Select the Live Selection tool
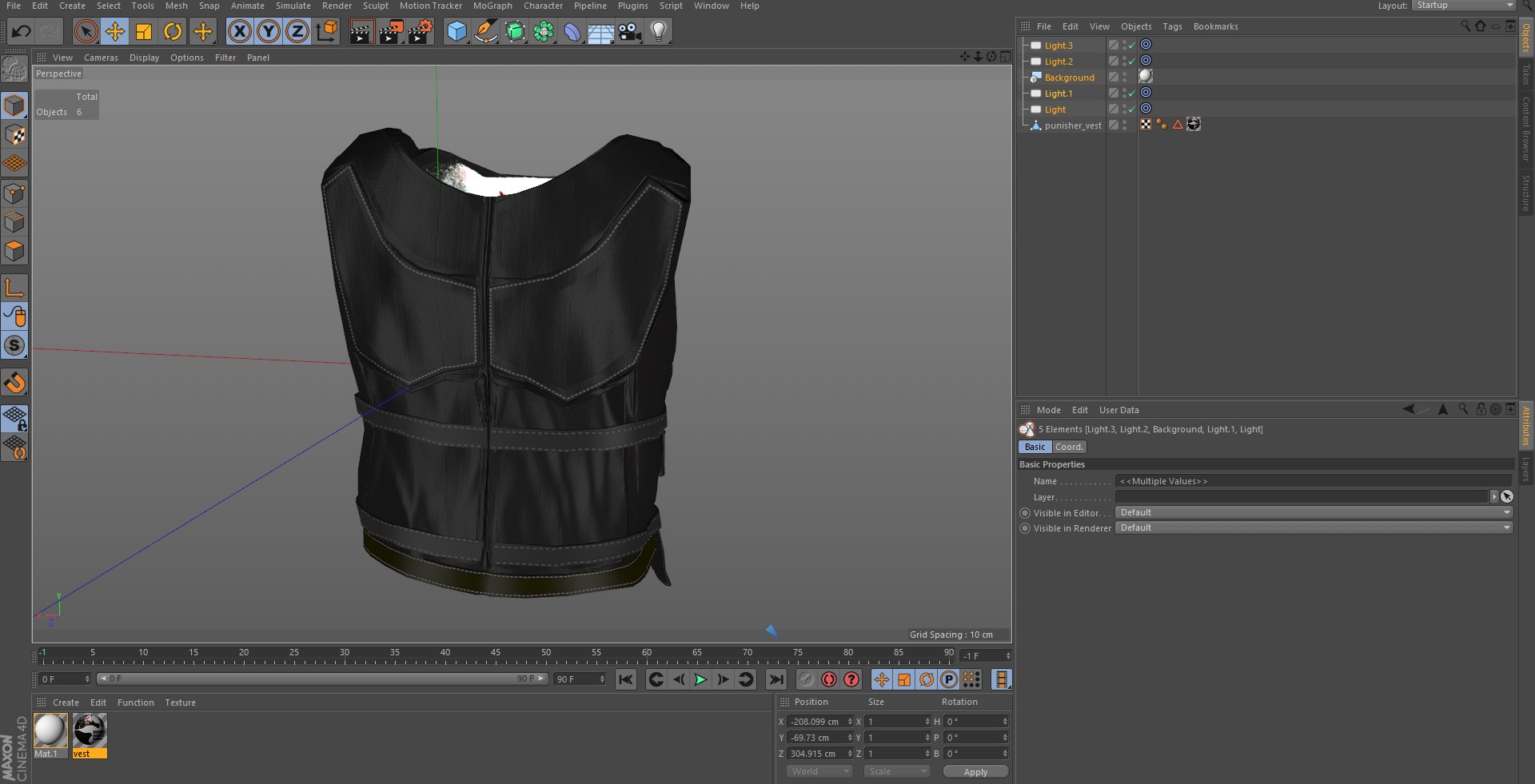The image size is (1535, 784). (x=86, y=32)
